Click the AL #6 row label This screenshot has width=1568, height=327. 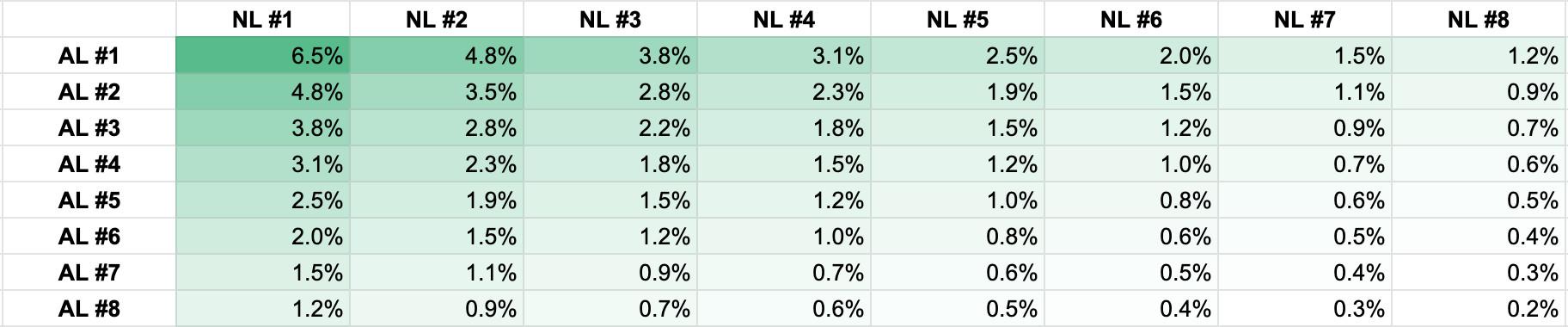pyautogui.click(x=89, y=237)
